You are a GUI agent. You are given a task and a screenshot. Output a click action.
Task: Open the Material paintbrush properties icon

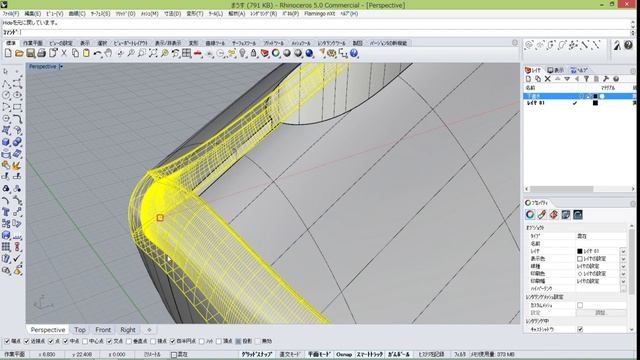point(542,215)
